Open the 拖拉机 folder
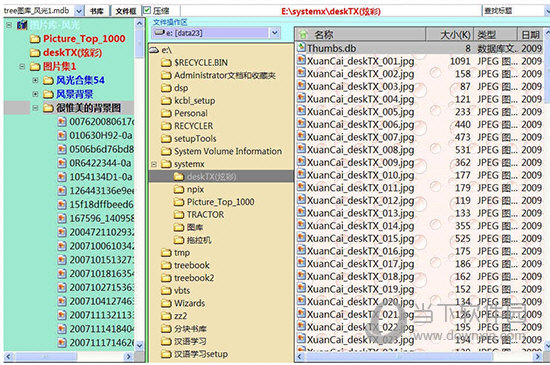Image resolution: width=550 pixels, height=365 pixels. pos(199,240)
